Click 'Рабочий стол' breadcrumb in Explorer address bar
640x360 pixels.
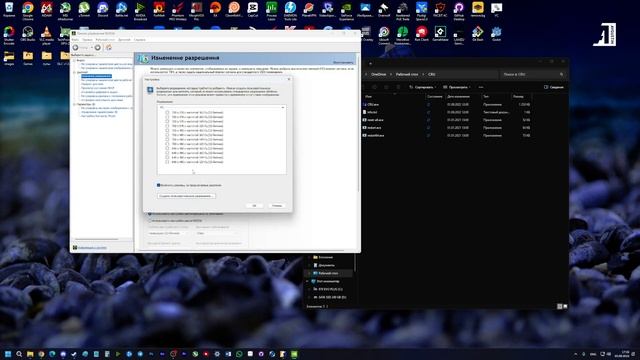[x=407, y=74]
